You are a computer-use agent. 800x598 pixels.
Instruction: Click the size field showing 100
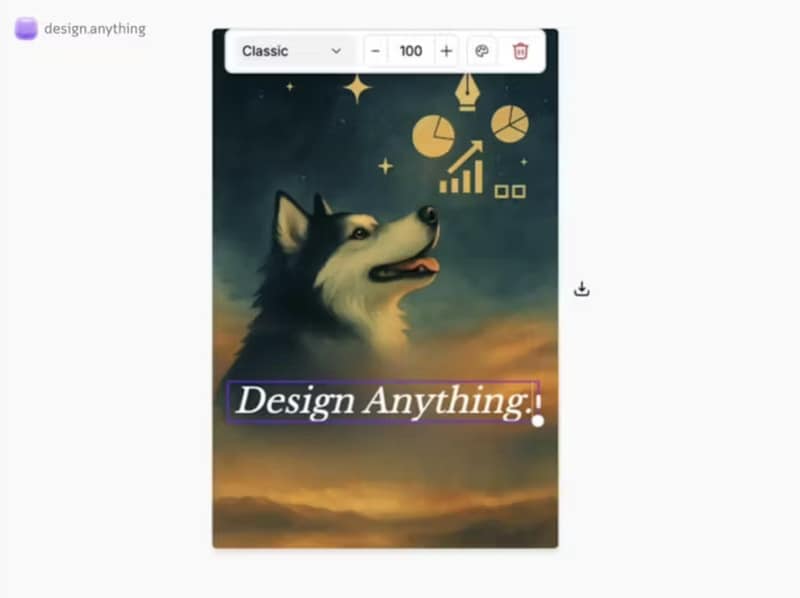click(x=411, y=51)
